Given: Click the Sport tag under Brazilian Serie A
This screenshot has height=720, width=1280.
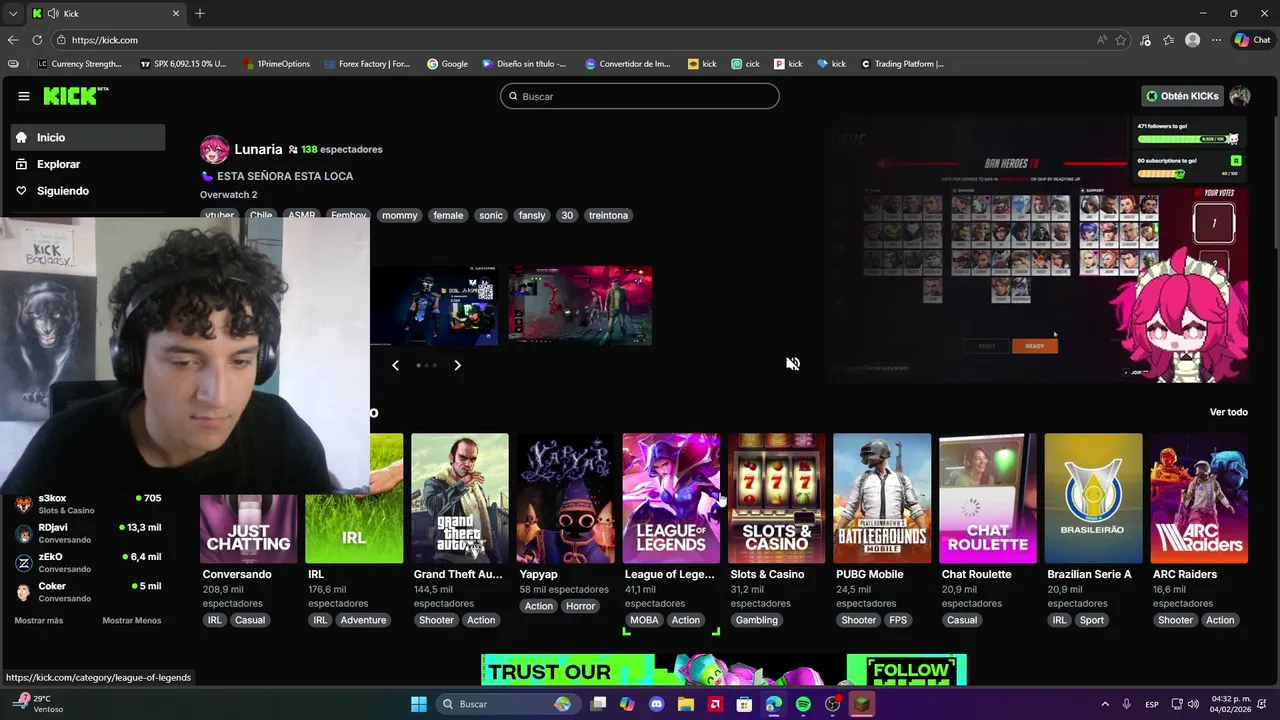Looking at the screenshot, I should tap(1092, 620).
